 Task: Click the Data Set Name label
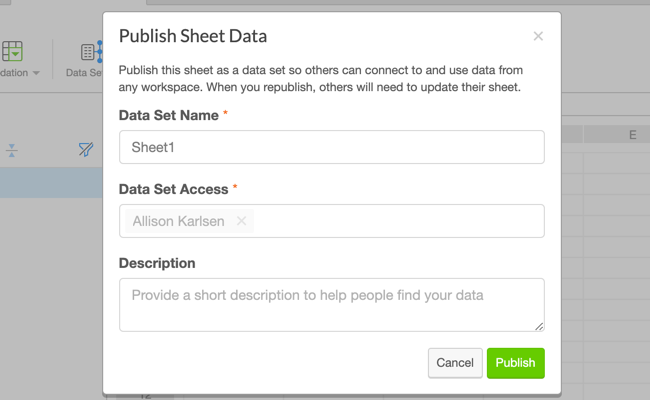[168, 115]
